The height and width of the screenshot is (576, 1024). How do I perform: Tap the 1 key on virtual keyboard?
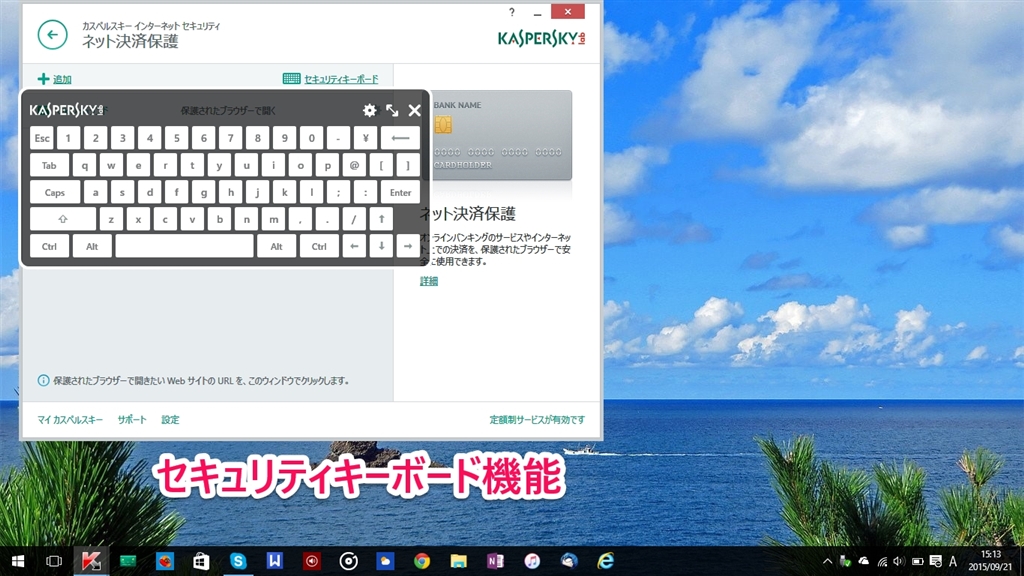pos(69,138)
